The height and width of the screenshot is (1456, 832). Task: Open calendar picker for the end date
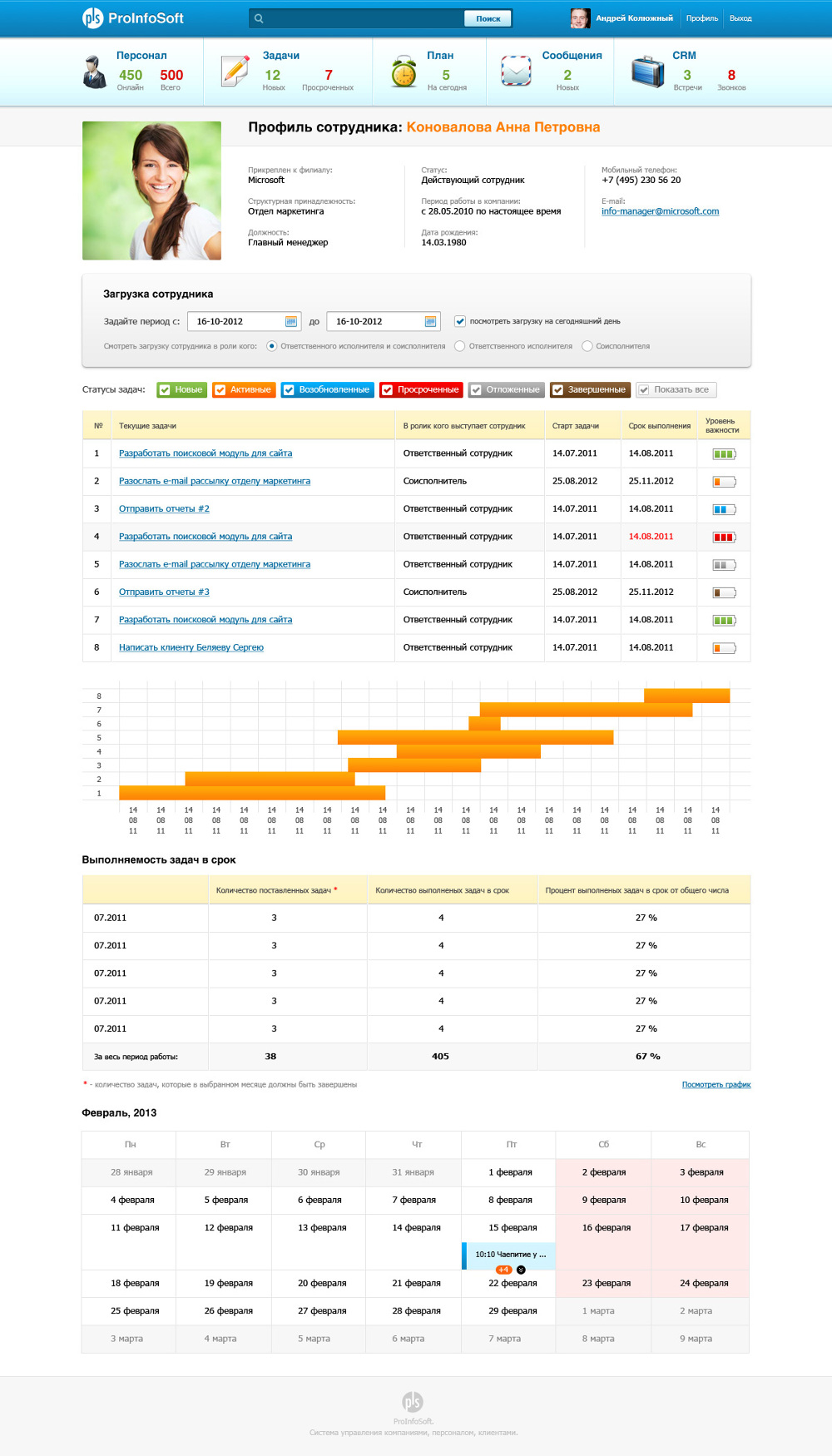click(x=430, y=321)
